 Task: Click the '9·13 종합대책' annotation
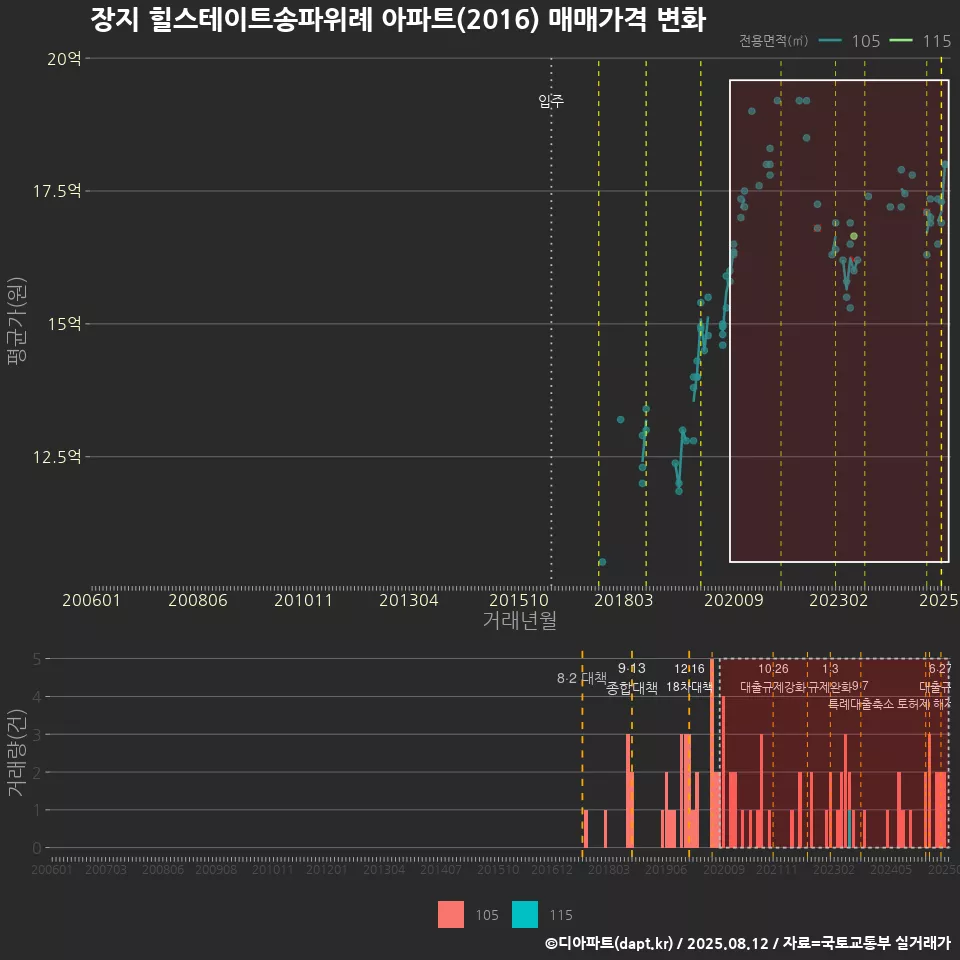tap(632, 678)
